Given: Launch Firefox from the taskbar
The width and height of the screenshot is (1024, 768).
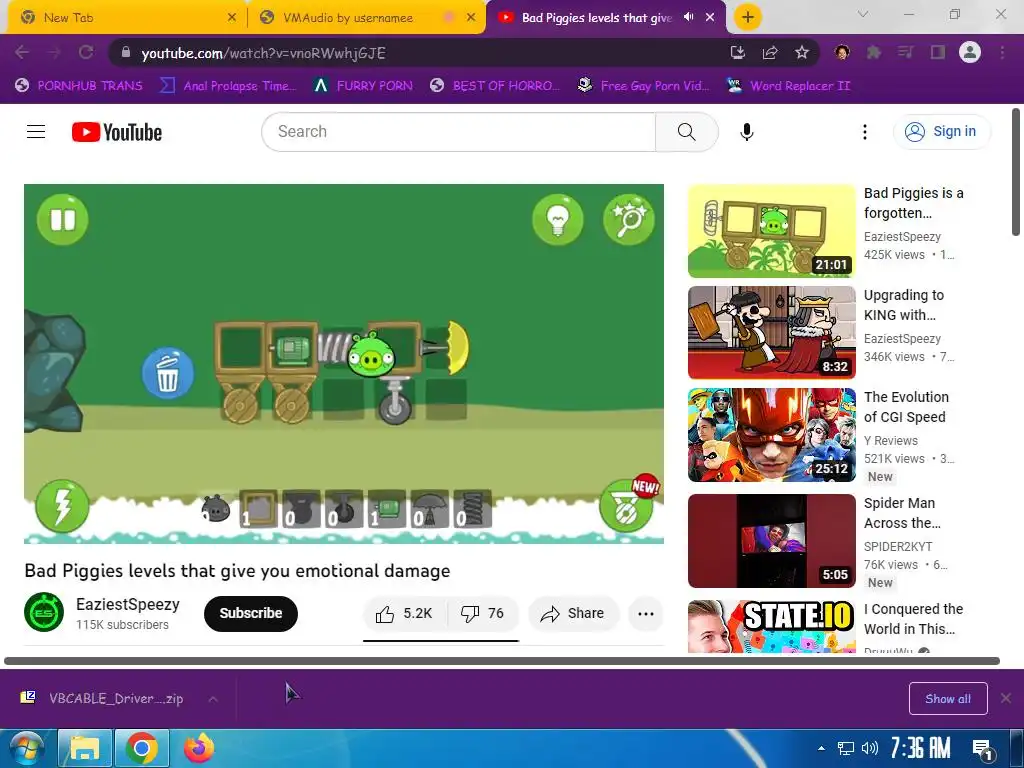Looking at the screenshot, I should click(x=199, y=748).
